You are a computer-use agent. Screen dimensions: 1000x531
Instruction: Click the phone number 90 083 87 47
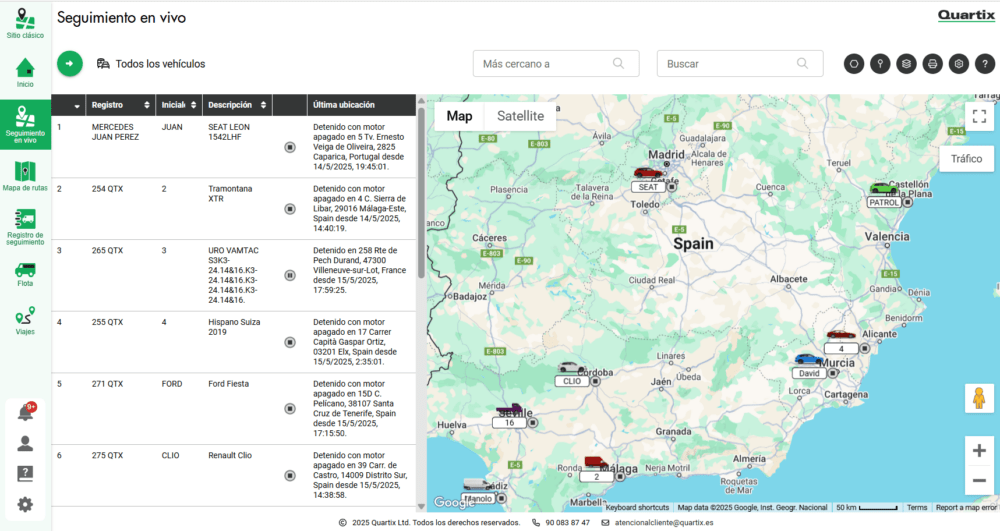click(568, 523)
